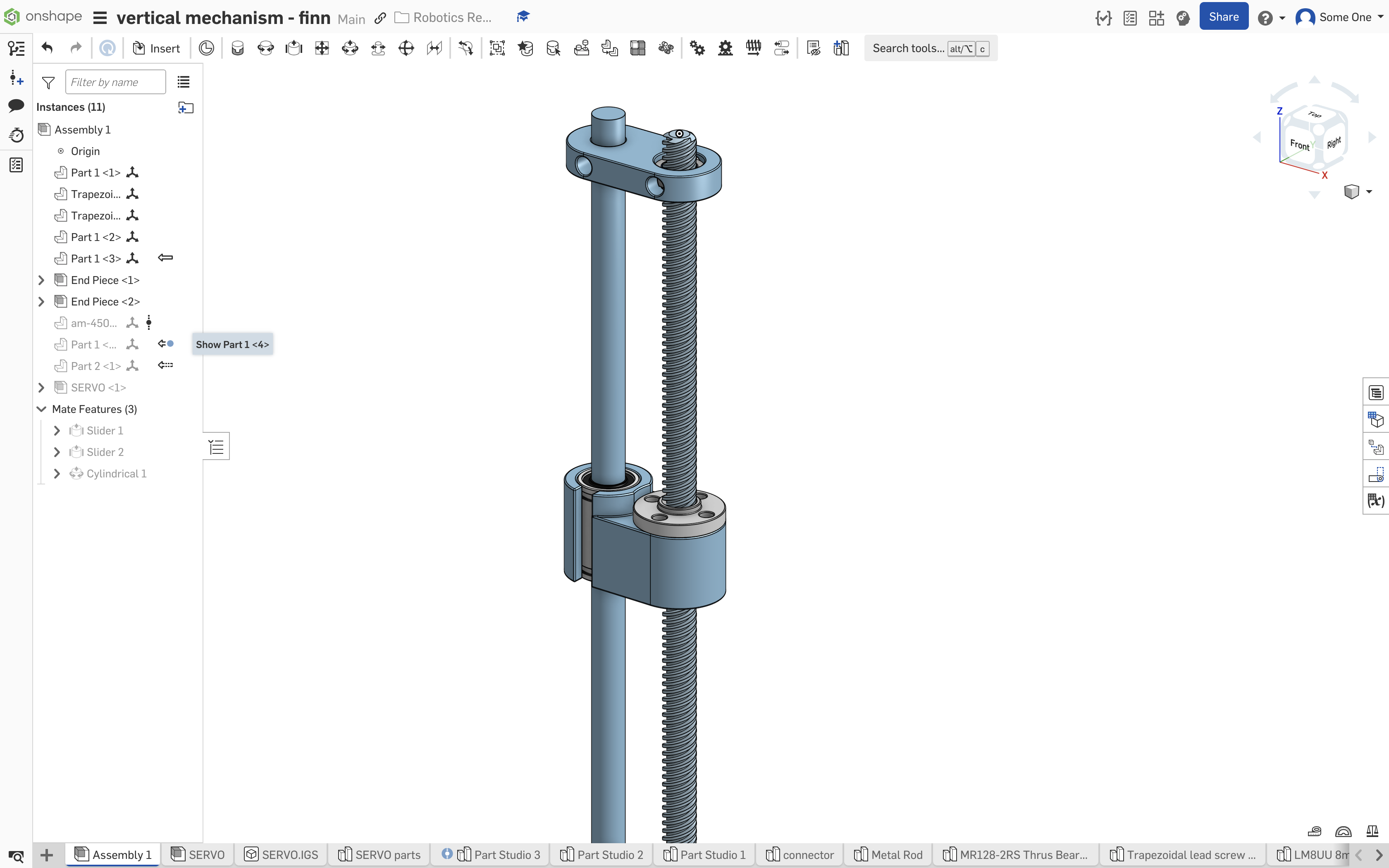Select the Slider mate tool
This screenshot has width=1389, height=868.
pos(293,48)
